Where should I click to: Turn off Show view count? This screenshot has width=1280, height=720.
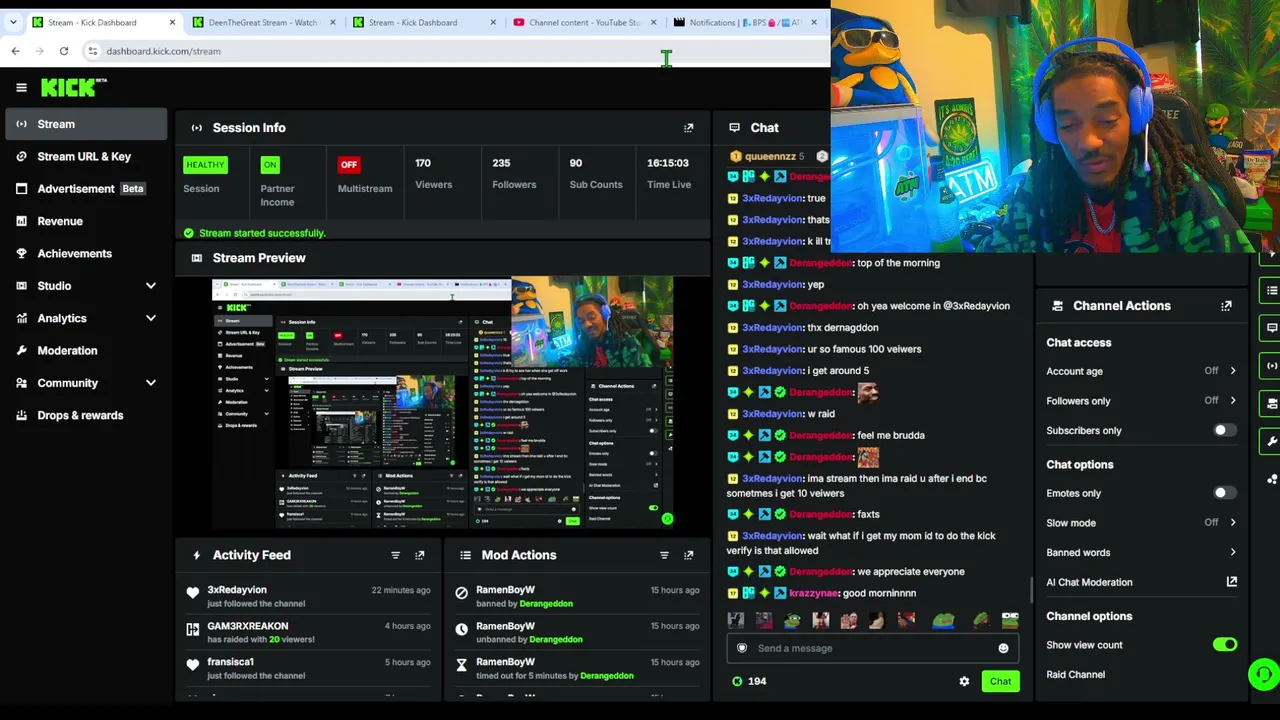tap(1224, 645)
